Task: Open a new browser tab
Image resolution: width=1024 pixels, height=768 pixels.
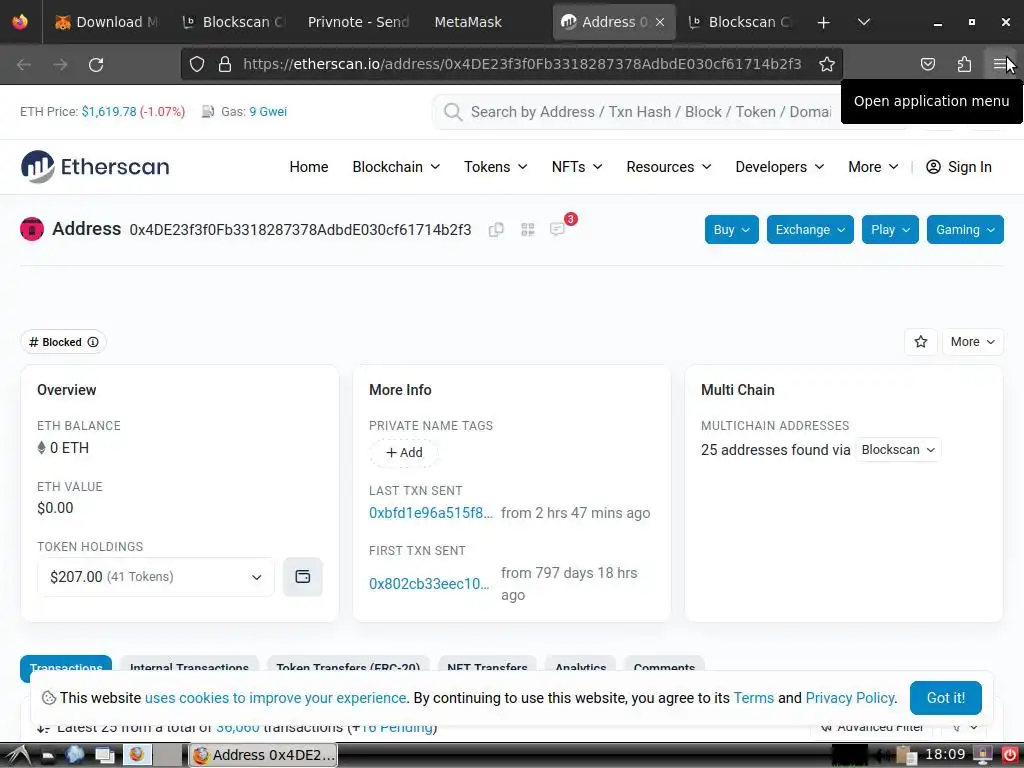Action: click(824, 22)
